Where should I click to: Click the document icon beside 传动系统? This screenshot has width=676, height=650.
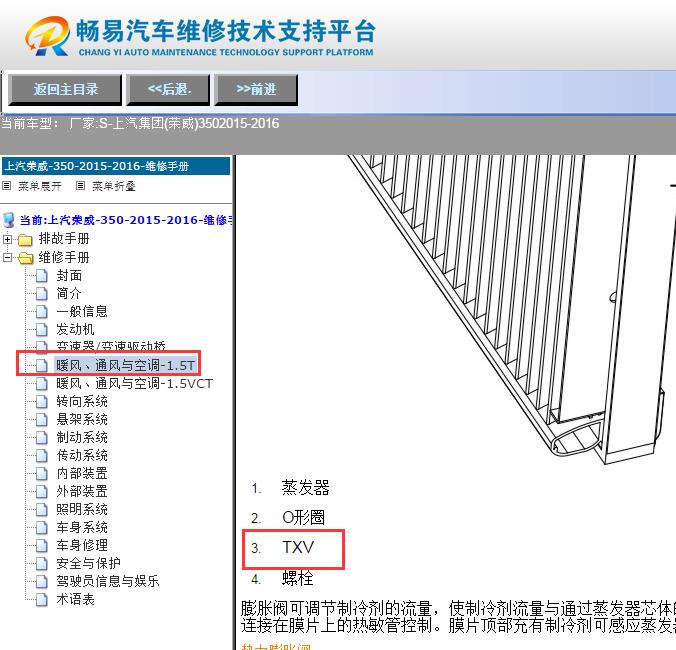[41, 456]
